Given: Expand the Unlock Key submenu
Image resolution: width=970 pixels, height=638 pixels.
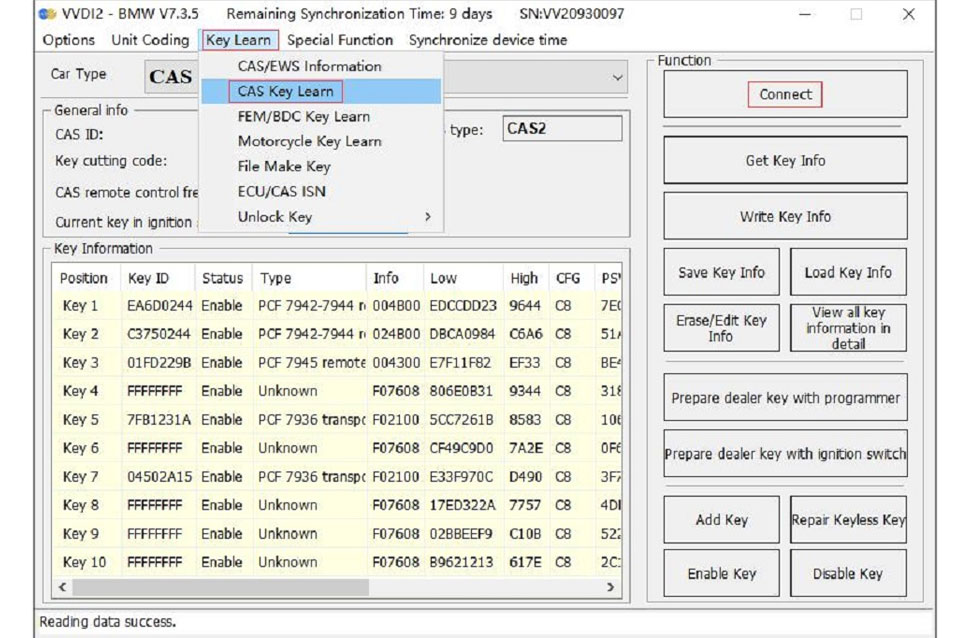Looking at the screenshot, I should click(x=320, y=217).
